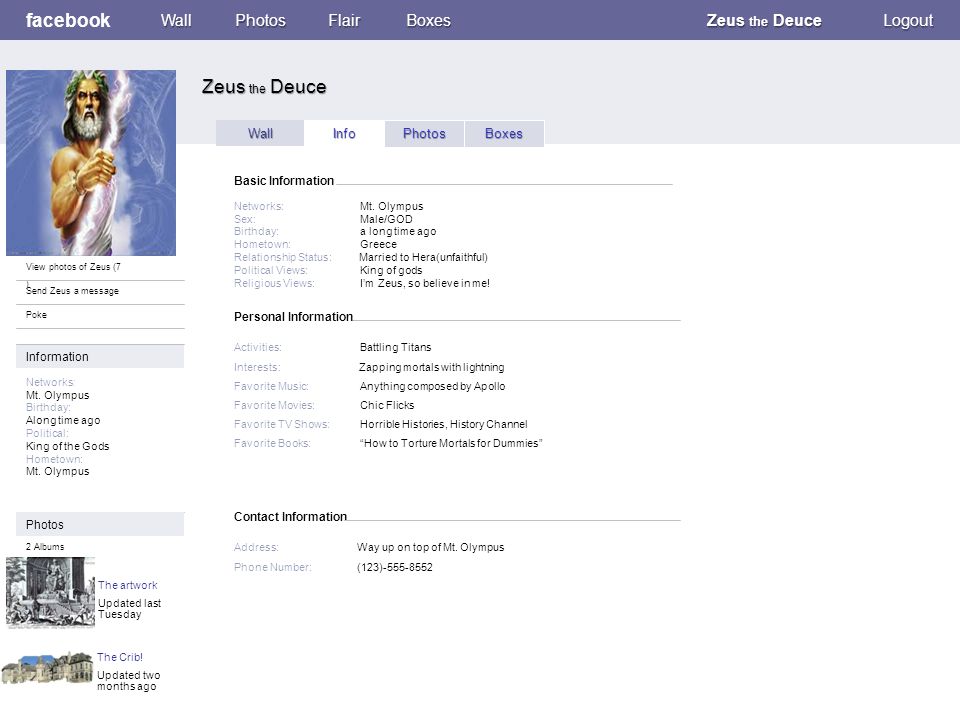
Task: Click the Information sidebar header
Action: pos(100,356)
